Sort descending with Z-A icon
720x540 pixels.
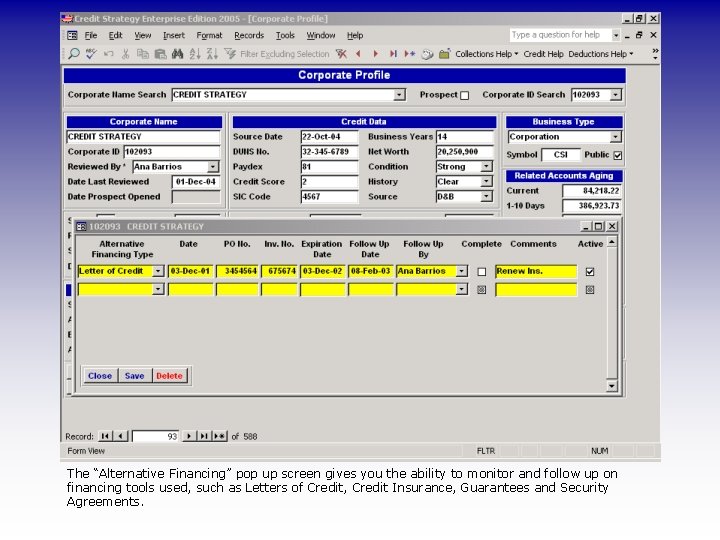click(x=212, y=54)
